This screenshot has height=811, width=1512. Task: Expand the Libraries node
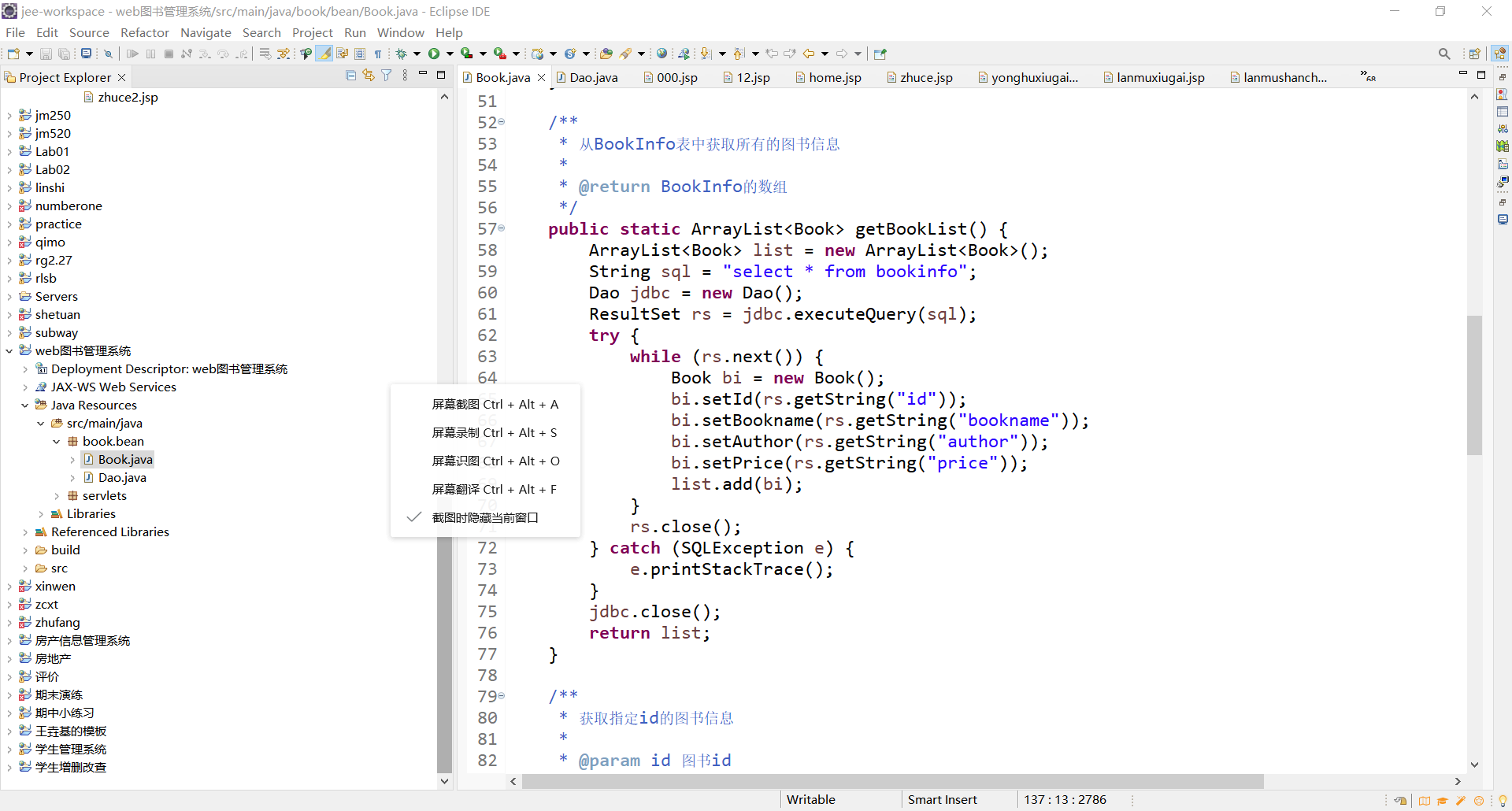[x=41, y=514]
